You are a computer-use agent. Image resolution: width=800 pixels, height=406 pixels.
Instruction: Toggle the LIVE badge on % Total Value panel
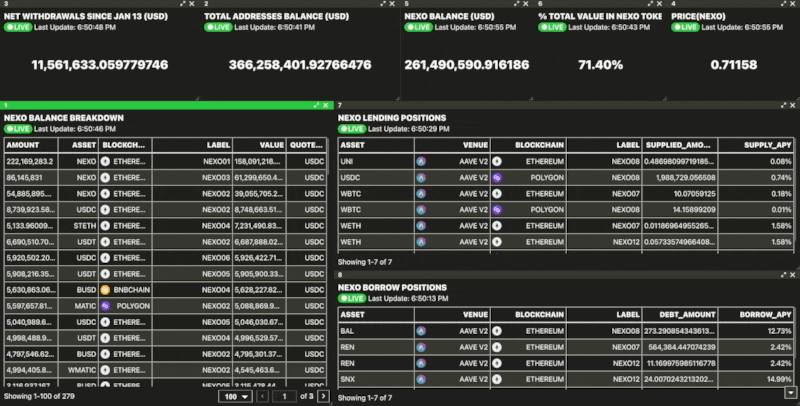click(552, 27)
